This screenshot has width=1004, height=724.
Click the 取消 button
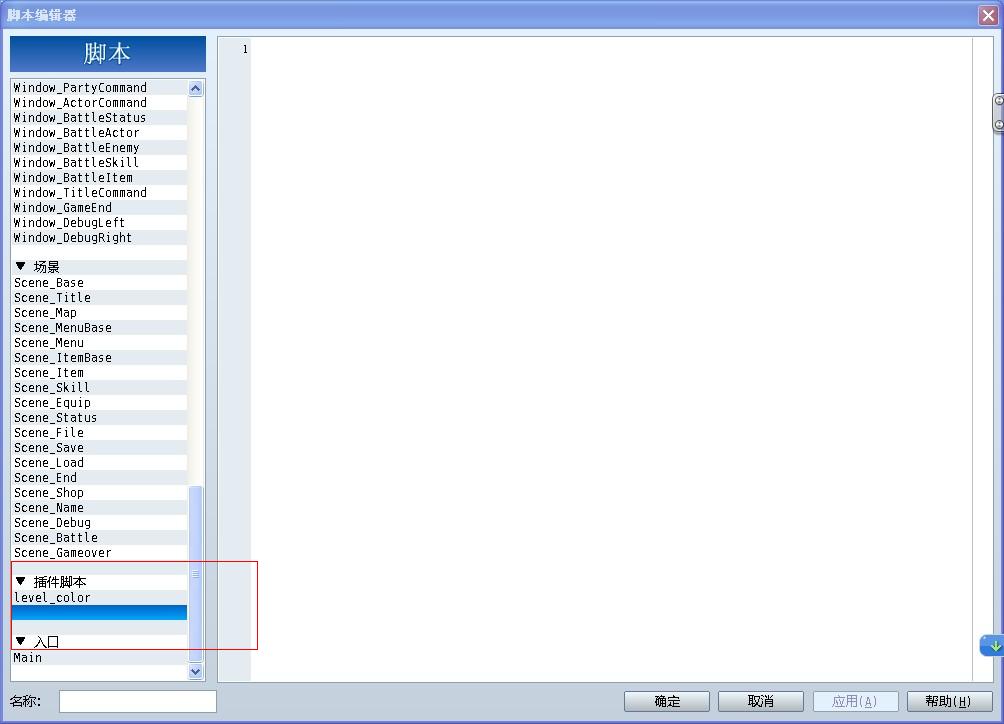(761, 701)
